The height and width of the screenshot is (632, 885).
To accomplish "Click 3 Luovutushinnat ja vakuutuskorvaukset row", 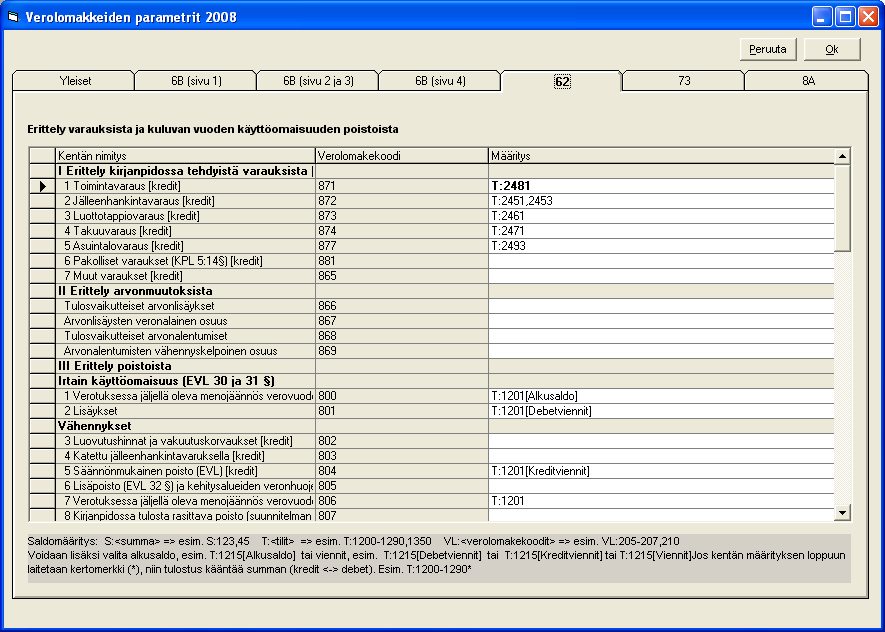I will [x=186, y=441].
